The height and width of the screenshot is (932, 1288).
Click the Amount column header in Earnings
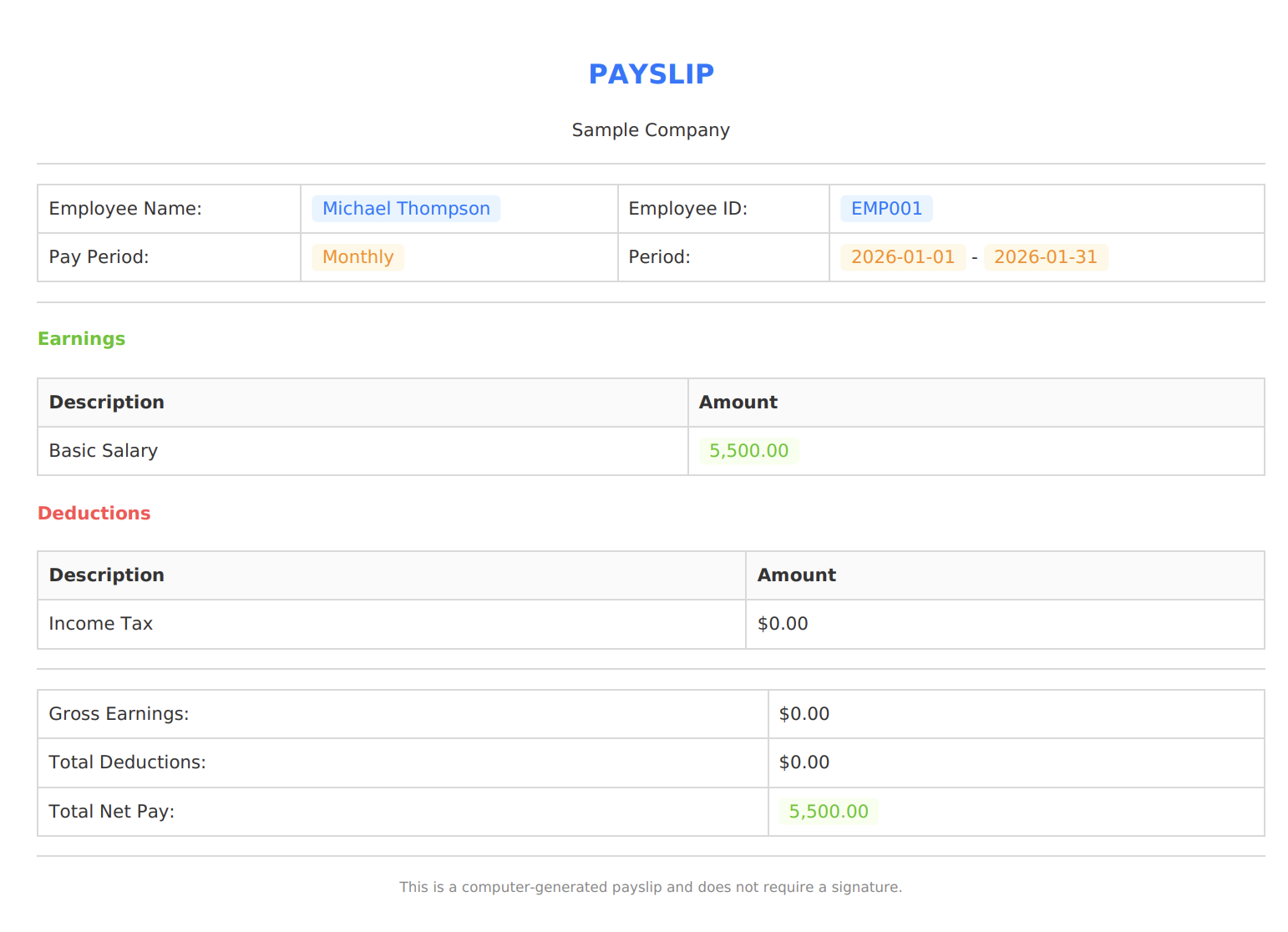click(738, 402)
